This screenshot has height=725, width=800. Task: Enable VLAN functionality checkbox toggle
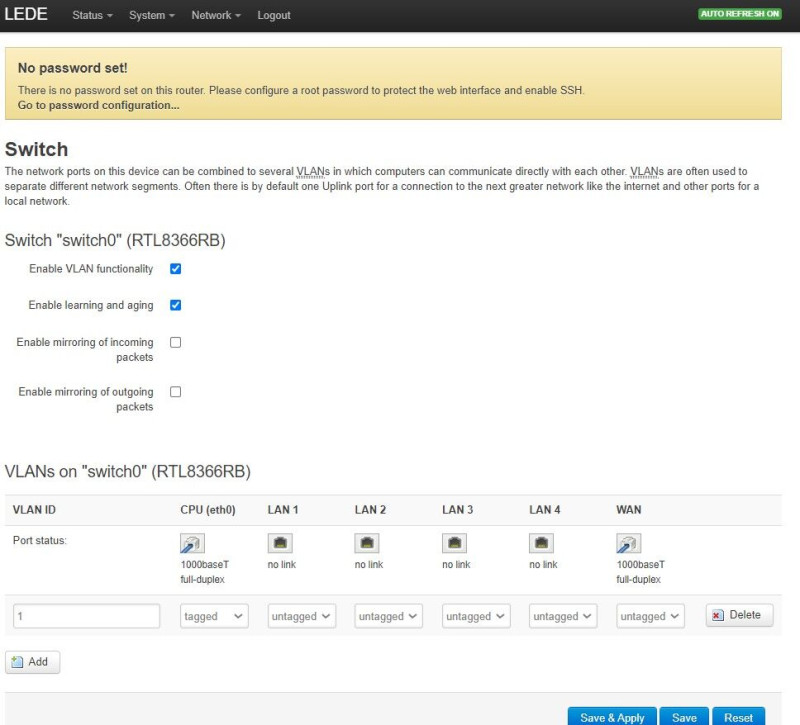pos(176,269)
